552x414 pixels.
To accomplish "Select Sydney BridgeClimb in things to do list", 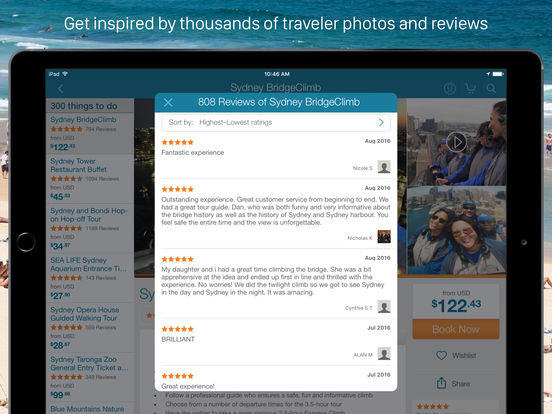I will (90, 133).
